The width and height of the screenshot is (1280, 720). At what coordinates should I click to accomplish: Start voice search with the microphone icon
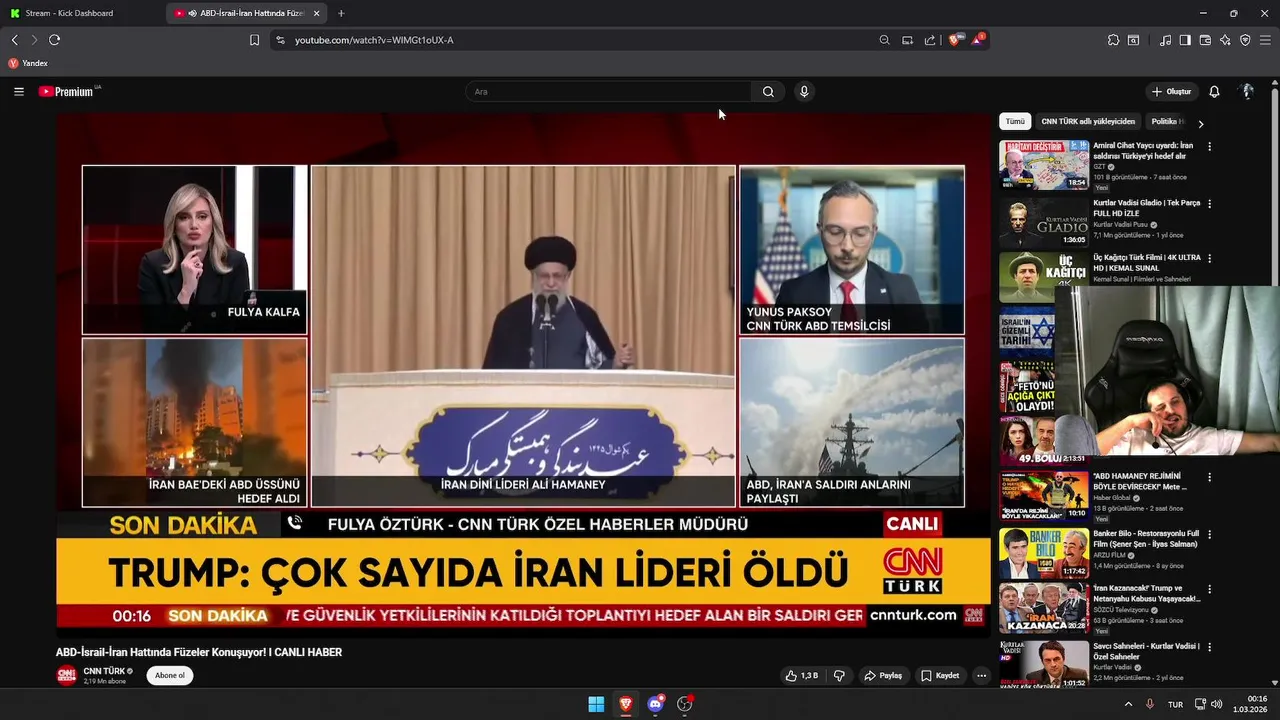pyautogui.click(x=803, y=91)
